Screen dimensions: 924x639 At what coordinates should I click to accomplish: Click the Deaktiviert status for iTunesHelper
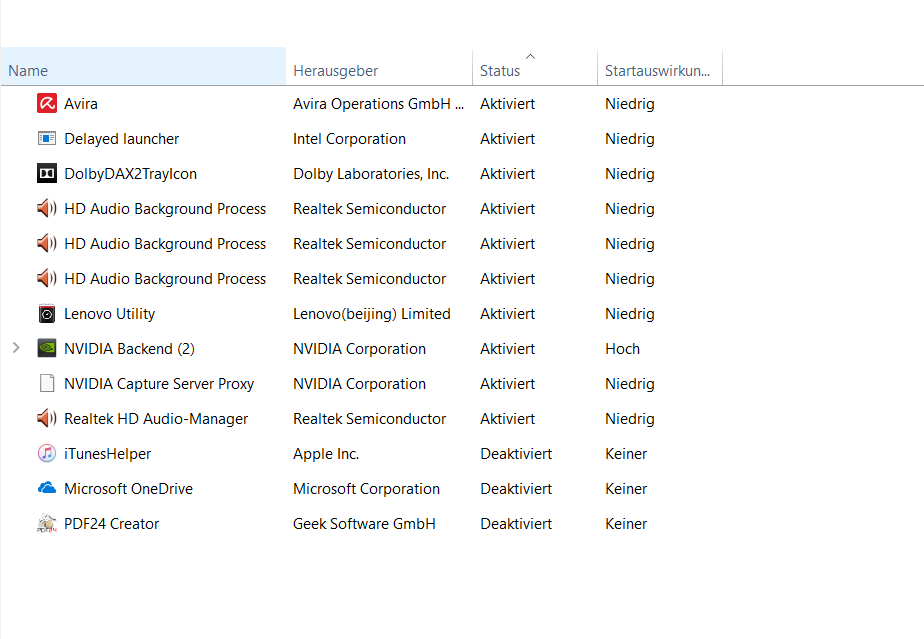click(x=515, y=453)
